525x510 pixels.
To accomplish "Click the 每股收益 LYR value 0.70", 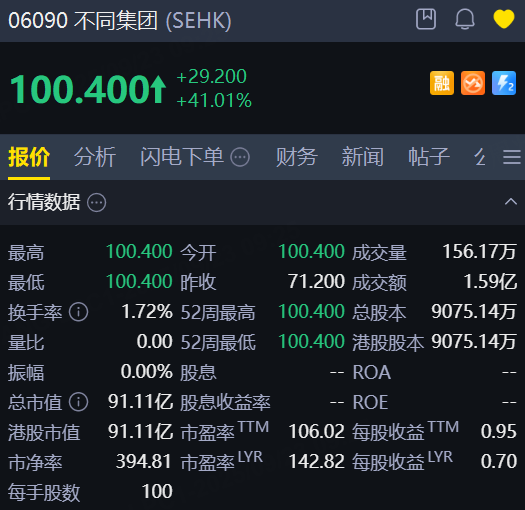I will tap(499, 462).
